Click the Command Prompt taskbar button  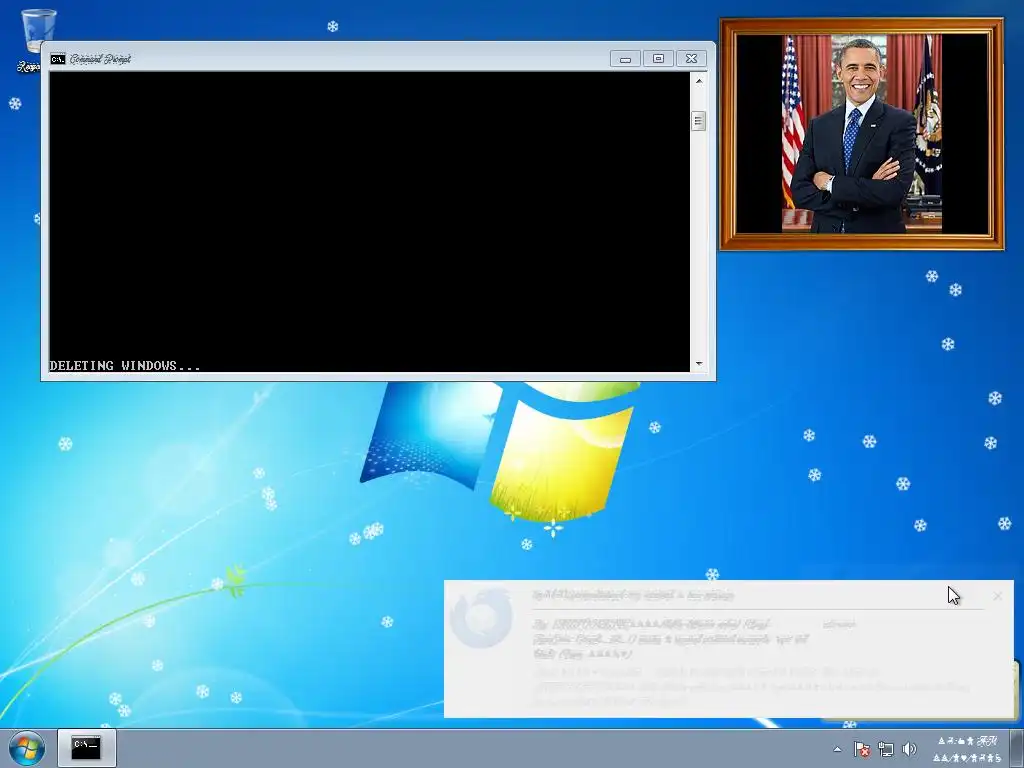pyautogui.click(x=86, y=748)
